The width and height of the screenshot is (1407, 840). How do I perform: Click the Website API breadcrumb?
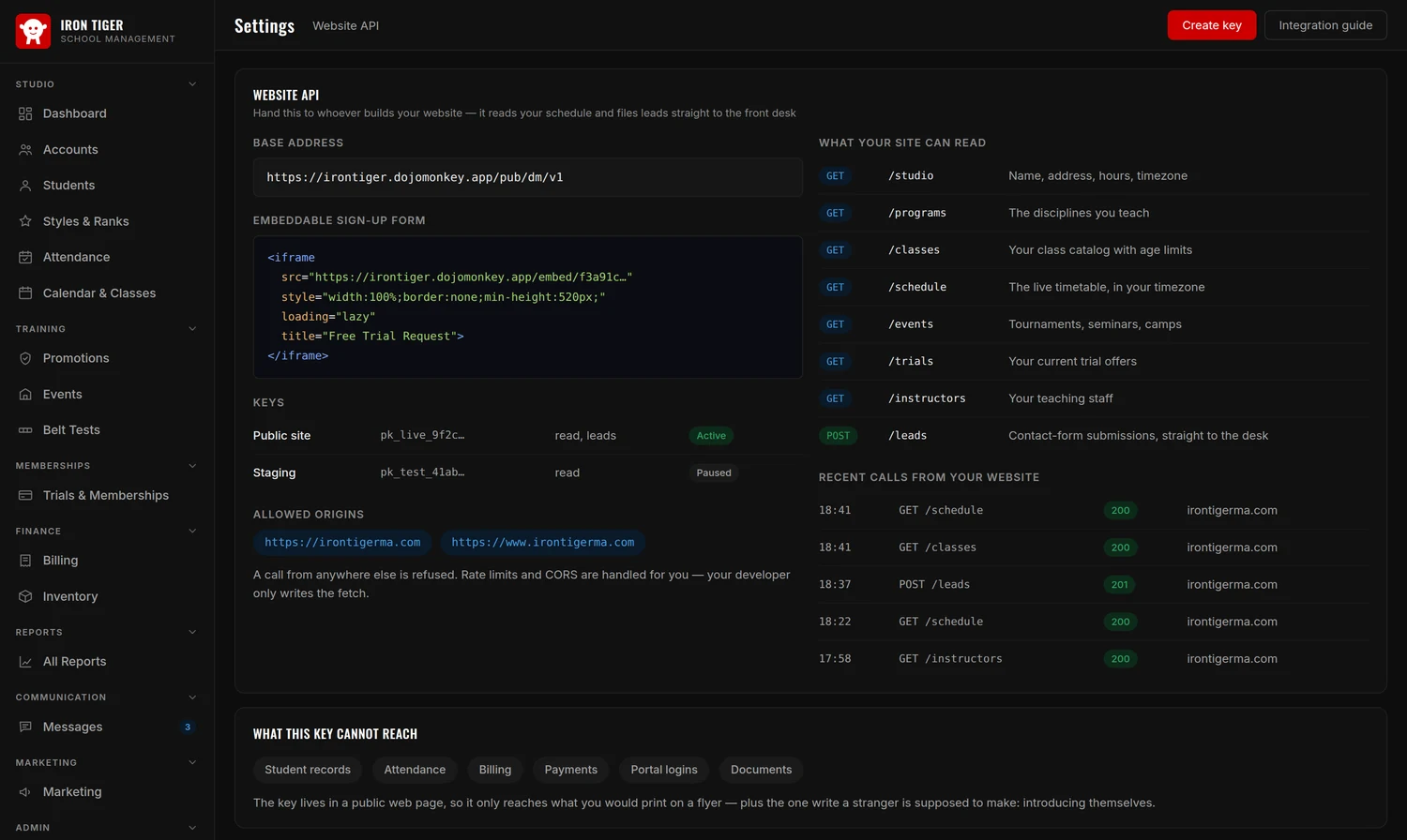tap(345, 25)
